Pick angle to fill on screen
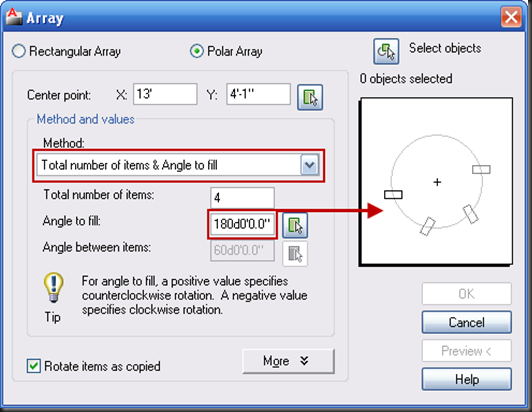The height and width of the screenshot is (412, 532). click(295, 225)
